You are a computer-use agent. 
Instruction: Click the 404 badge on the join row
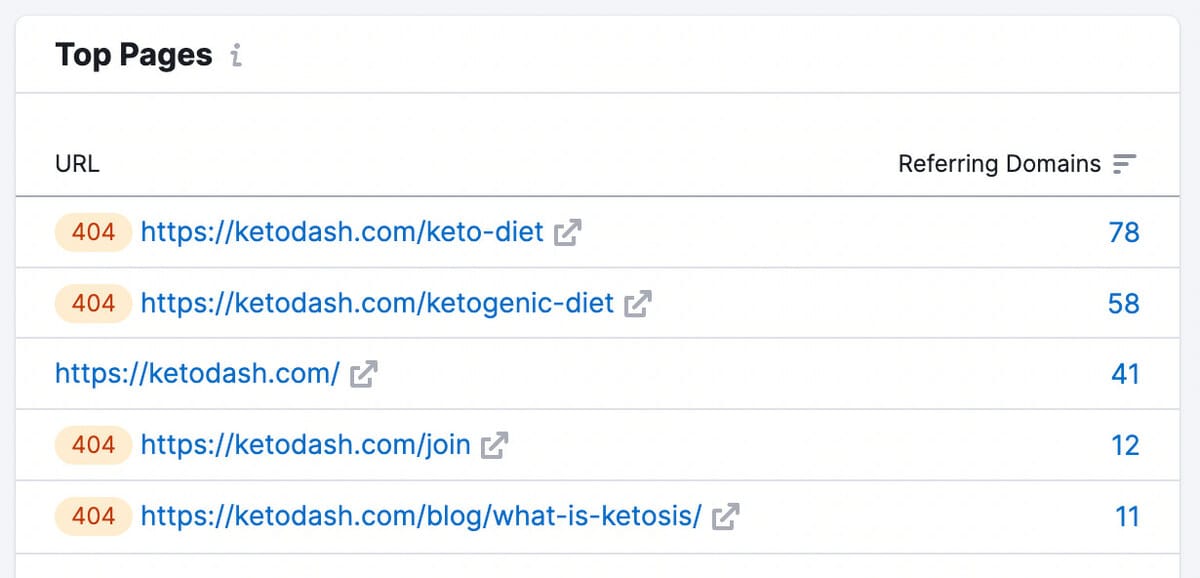coord(93,445)
